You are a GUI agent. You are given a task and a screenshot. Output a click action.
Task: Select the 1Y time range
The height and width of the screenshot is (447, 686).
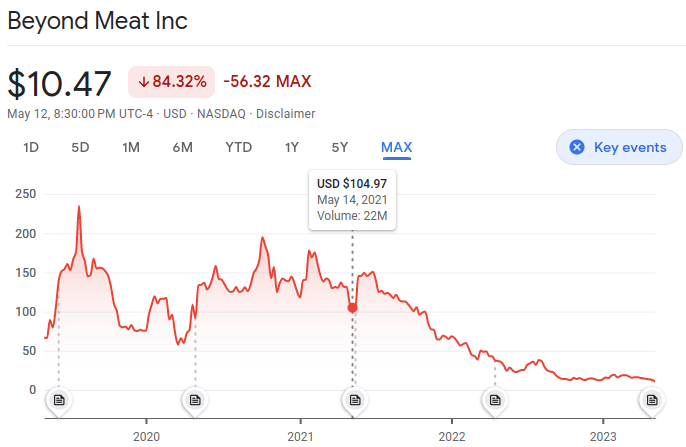(x=291, y=147)
